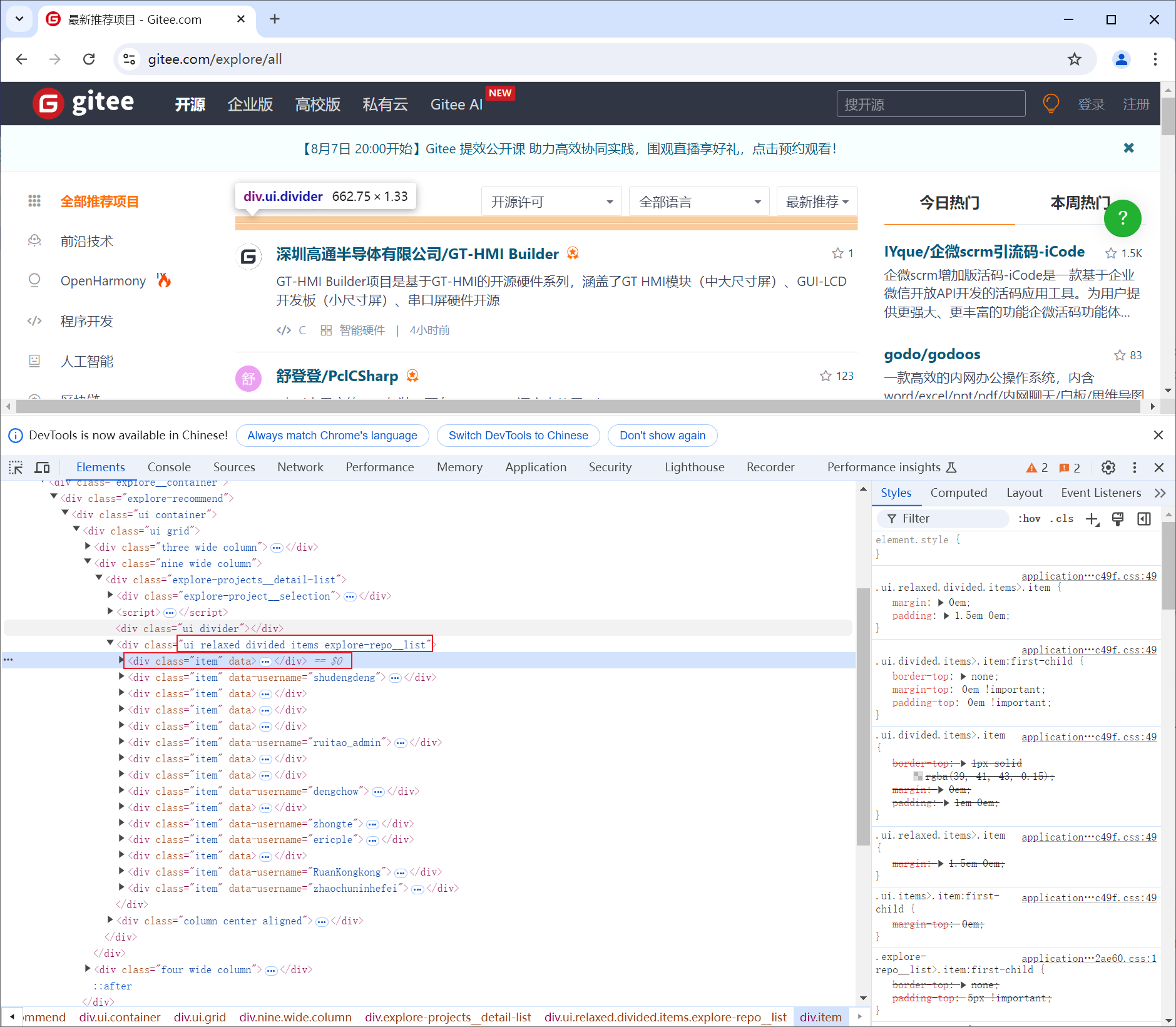Open the browser tab search dropdown
This screenshot has height=1027, width=1176.
pos(19,19)
